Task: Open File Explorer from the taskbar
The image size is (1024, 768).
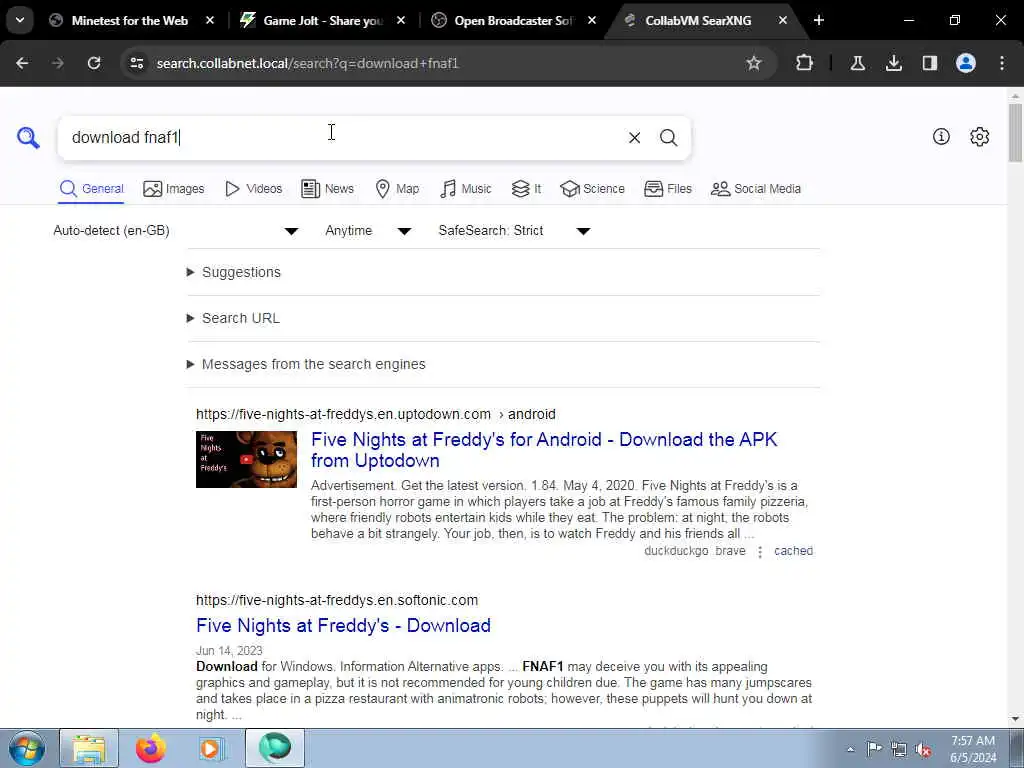Action: (x=89, y=748)
